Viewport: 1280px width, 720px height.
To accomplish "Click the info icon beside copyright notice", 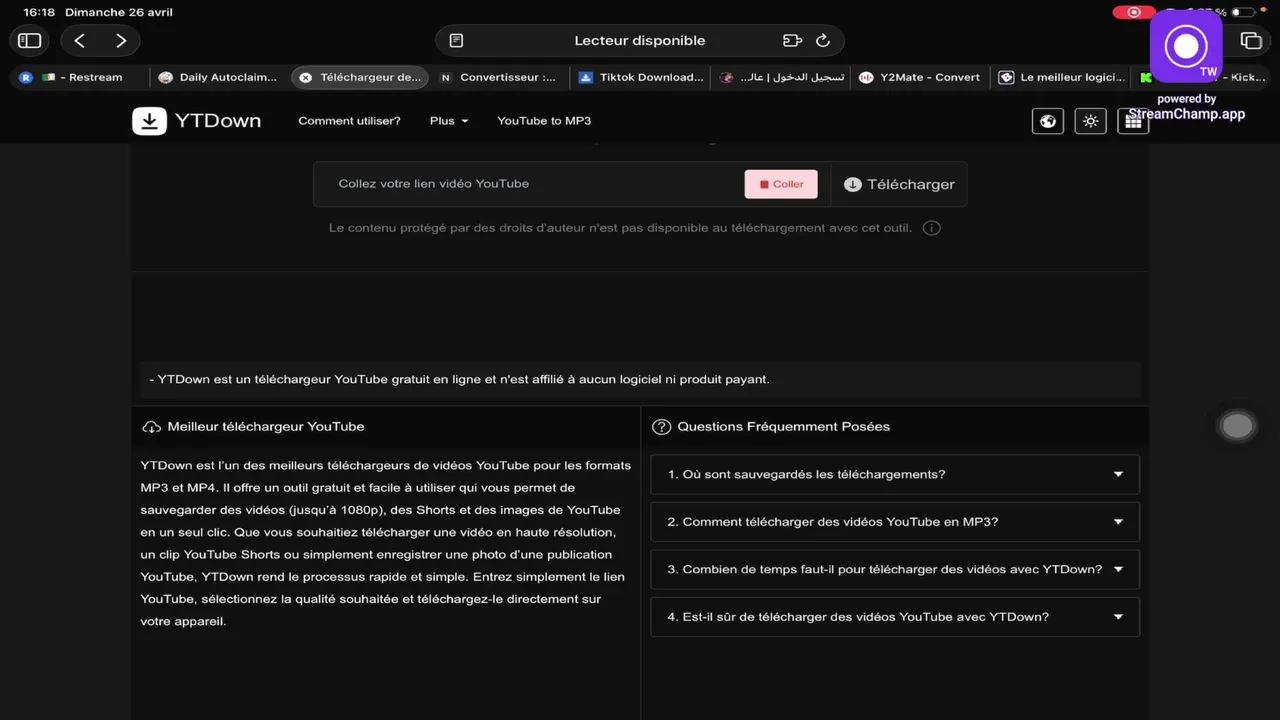I will [x=931, y=228].
